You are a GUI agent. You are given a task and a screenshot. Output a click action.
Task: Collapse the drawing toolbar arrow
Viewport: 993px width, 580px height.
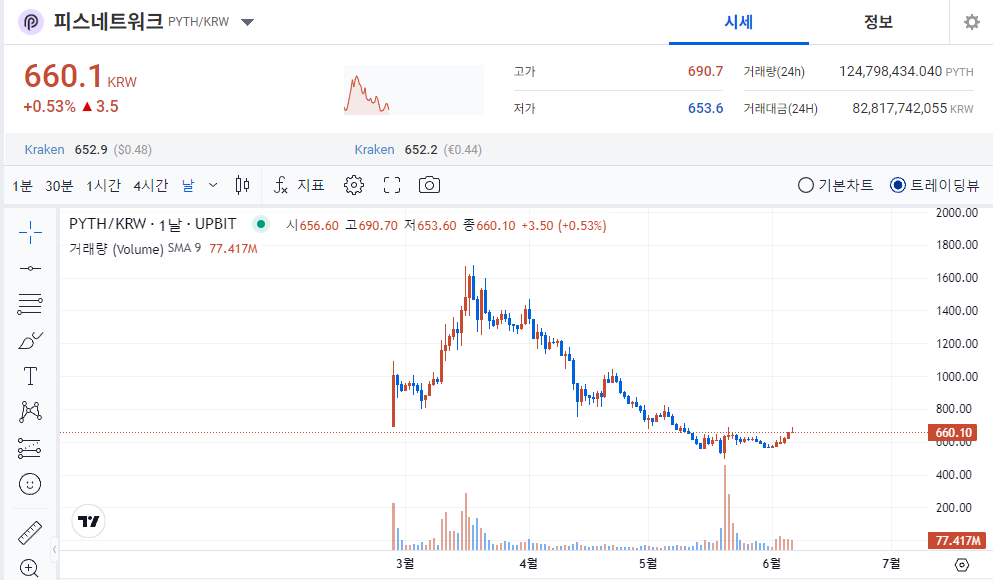tap(54, 550)
